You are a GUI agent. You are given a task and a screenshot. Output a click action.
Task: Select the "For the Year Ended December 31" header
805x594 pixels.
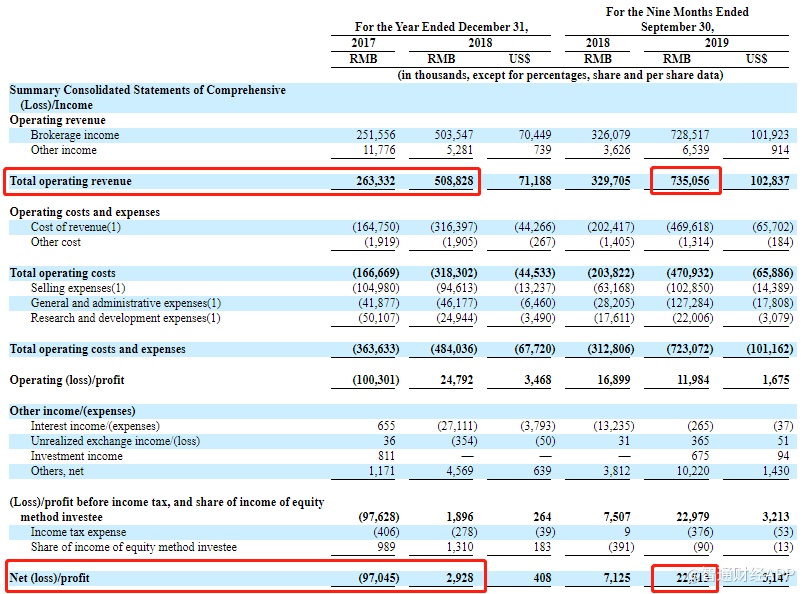pyautogui.click(x=441, y=27)
